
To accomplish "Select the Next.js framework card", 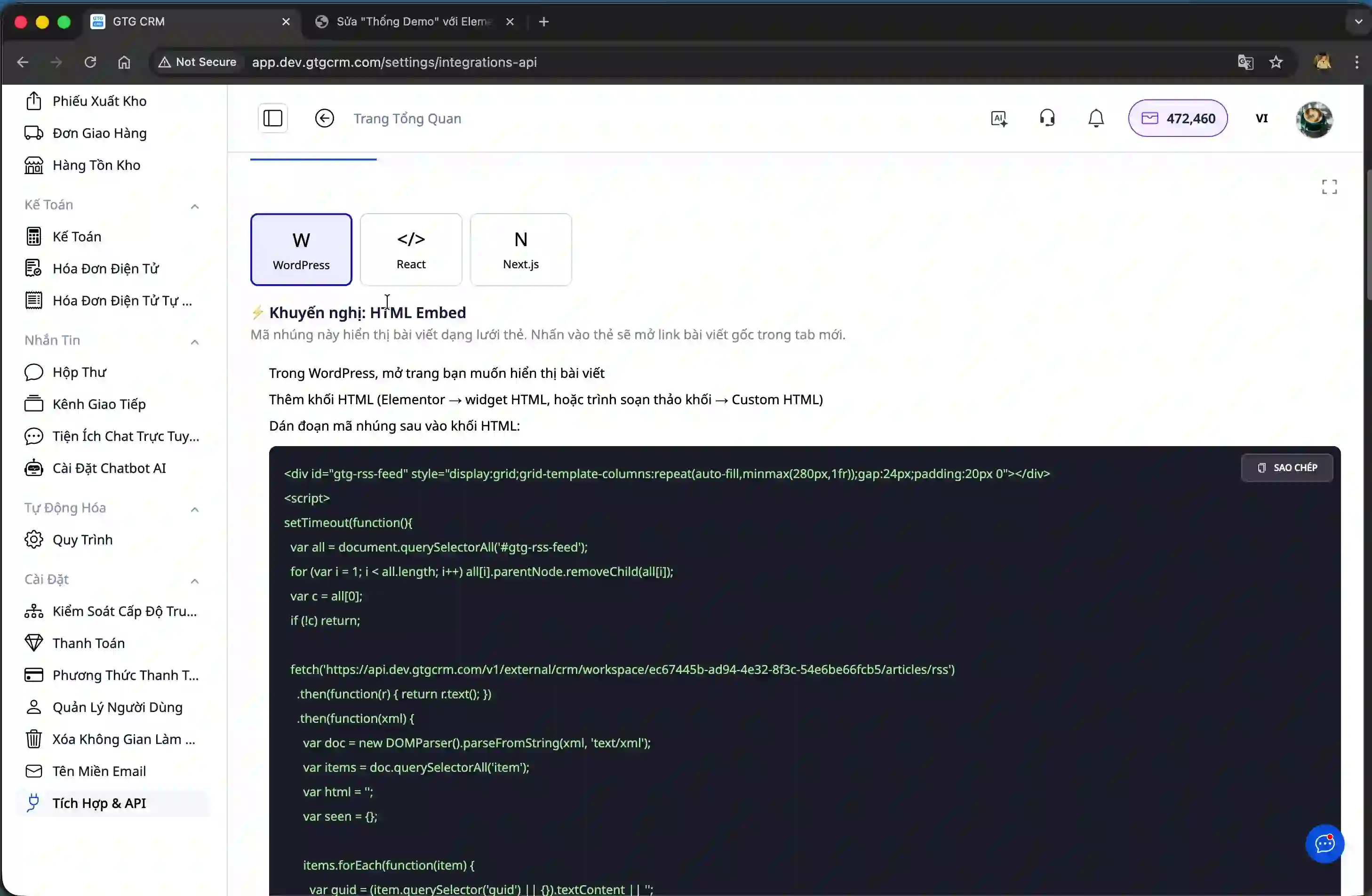I will (520, 249).
